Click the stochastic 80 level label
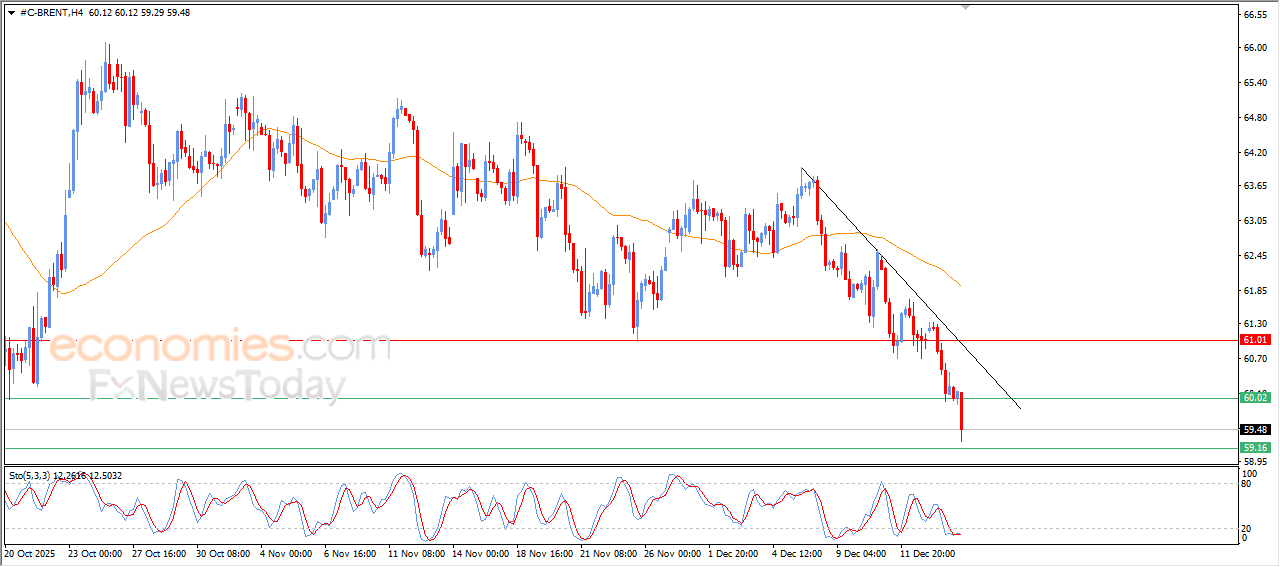The width and height of the screenshot is (1280, 567). [1246, 484]
